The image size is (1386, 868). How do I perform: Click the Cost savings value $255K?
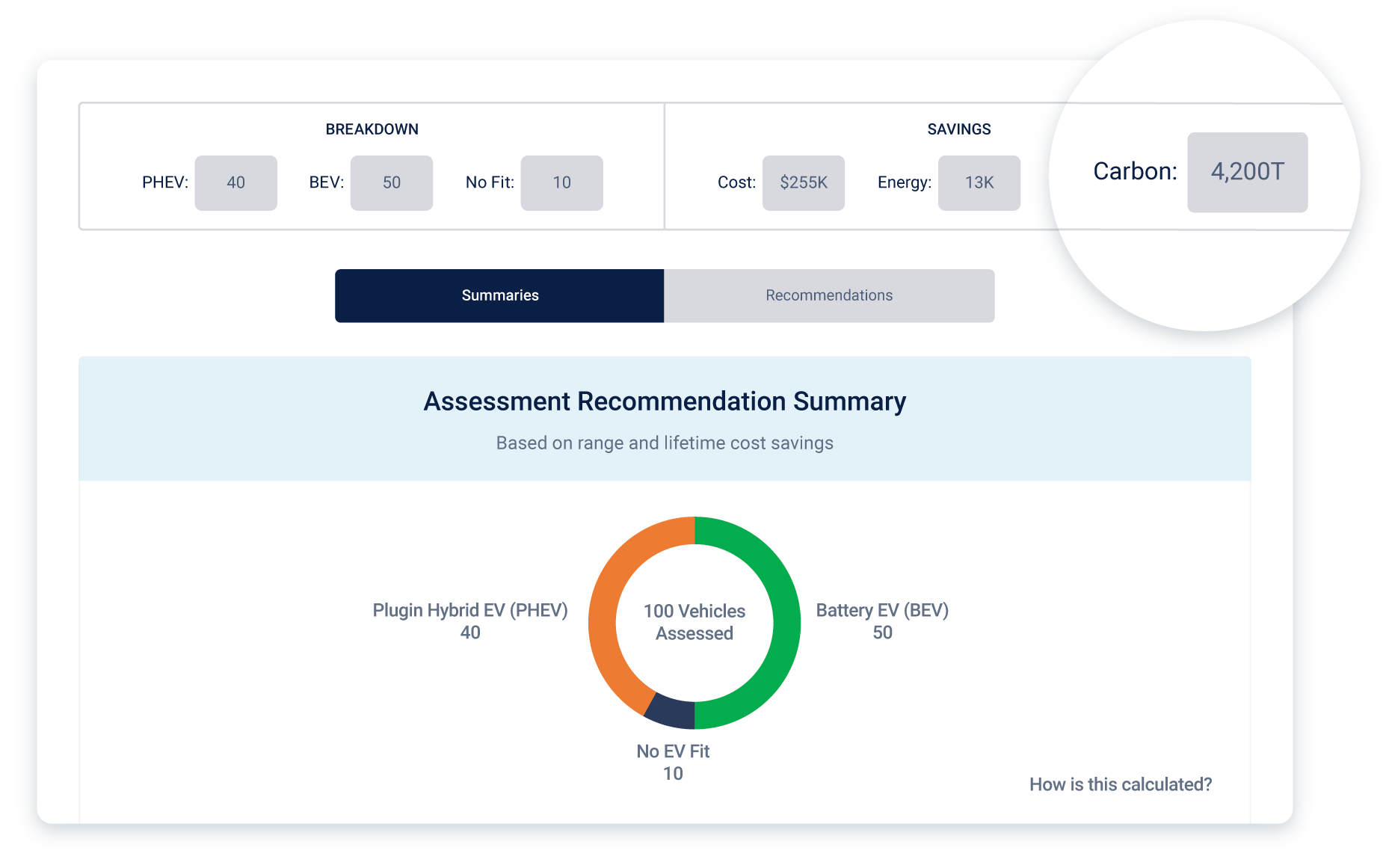tap(804, 182)
